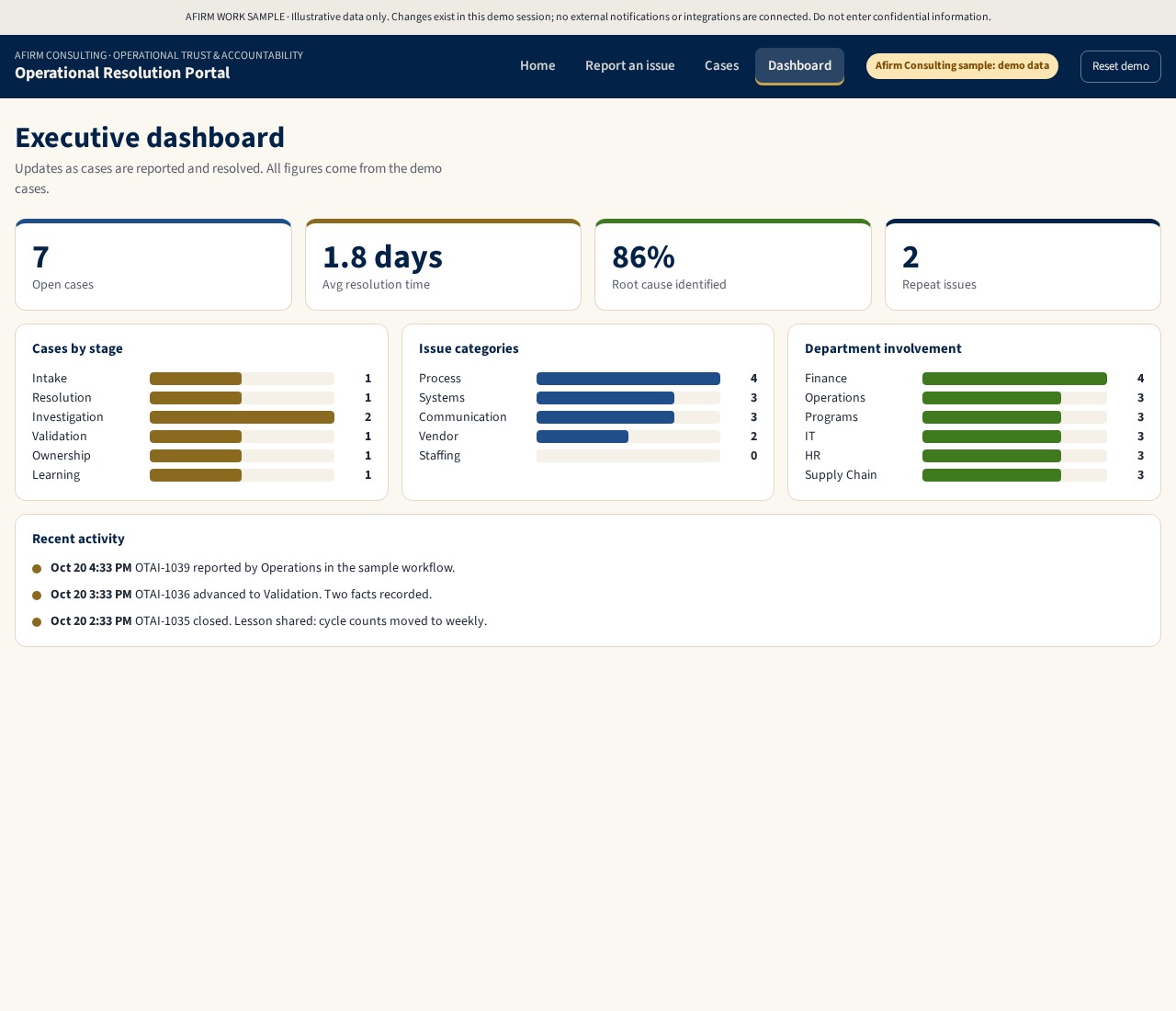This screenshot has height=1011, width=1176.
Task: Click the Operational Resolution Portal title
Action: pyautogui.click(x=122, y=74)
